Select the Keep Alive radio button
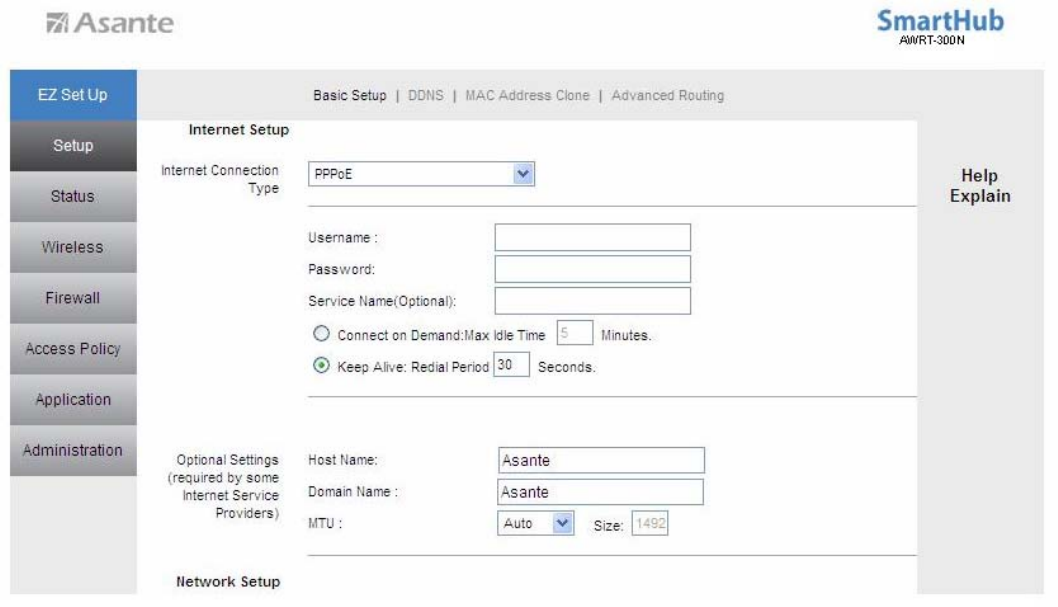 [321, 366]
